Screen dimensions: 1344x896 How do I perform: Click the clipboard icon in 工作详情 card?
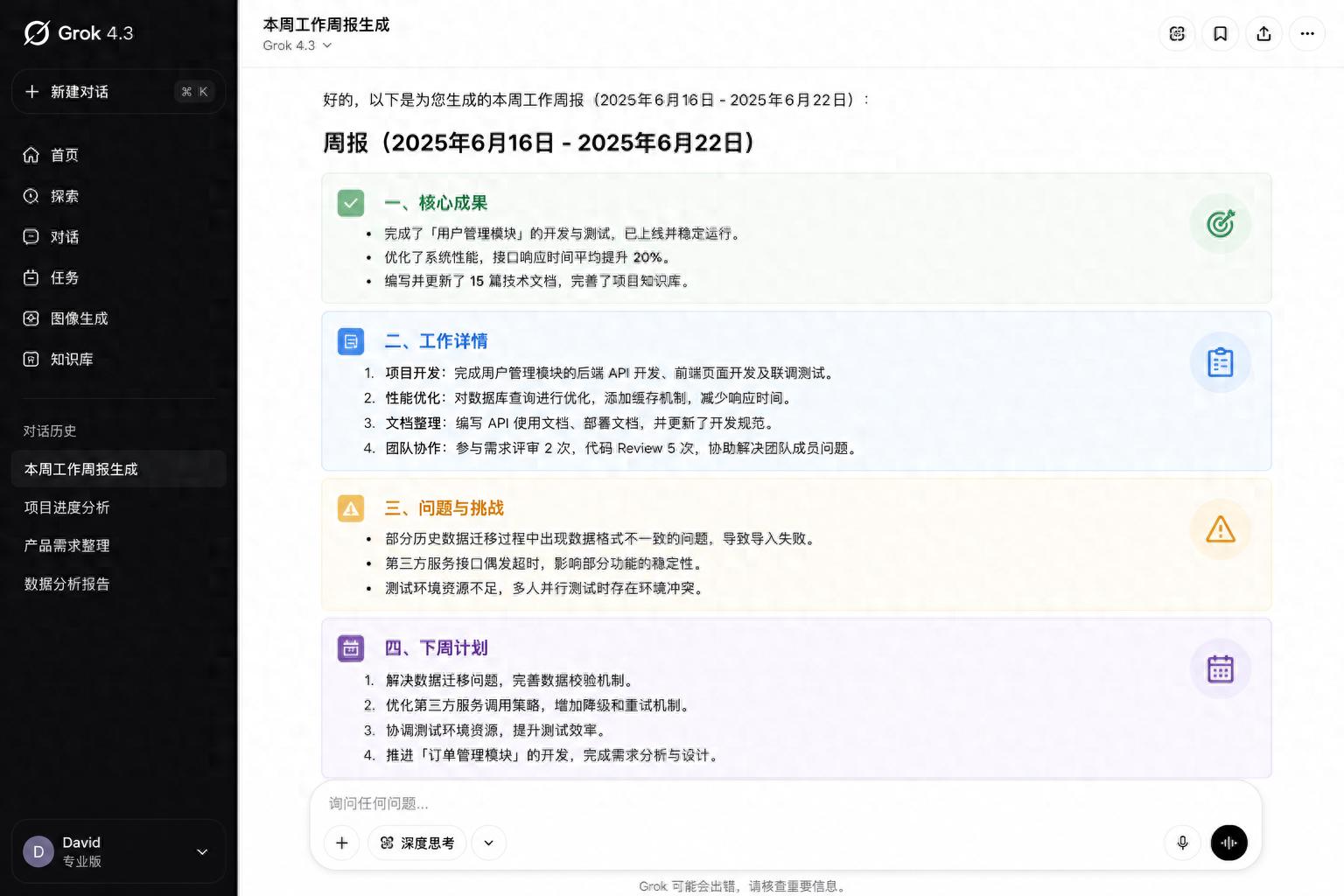1221,362
